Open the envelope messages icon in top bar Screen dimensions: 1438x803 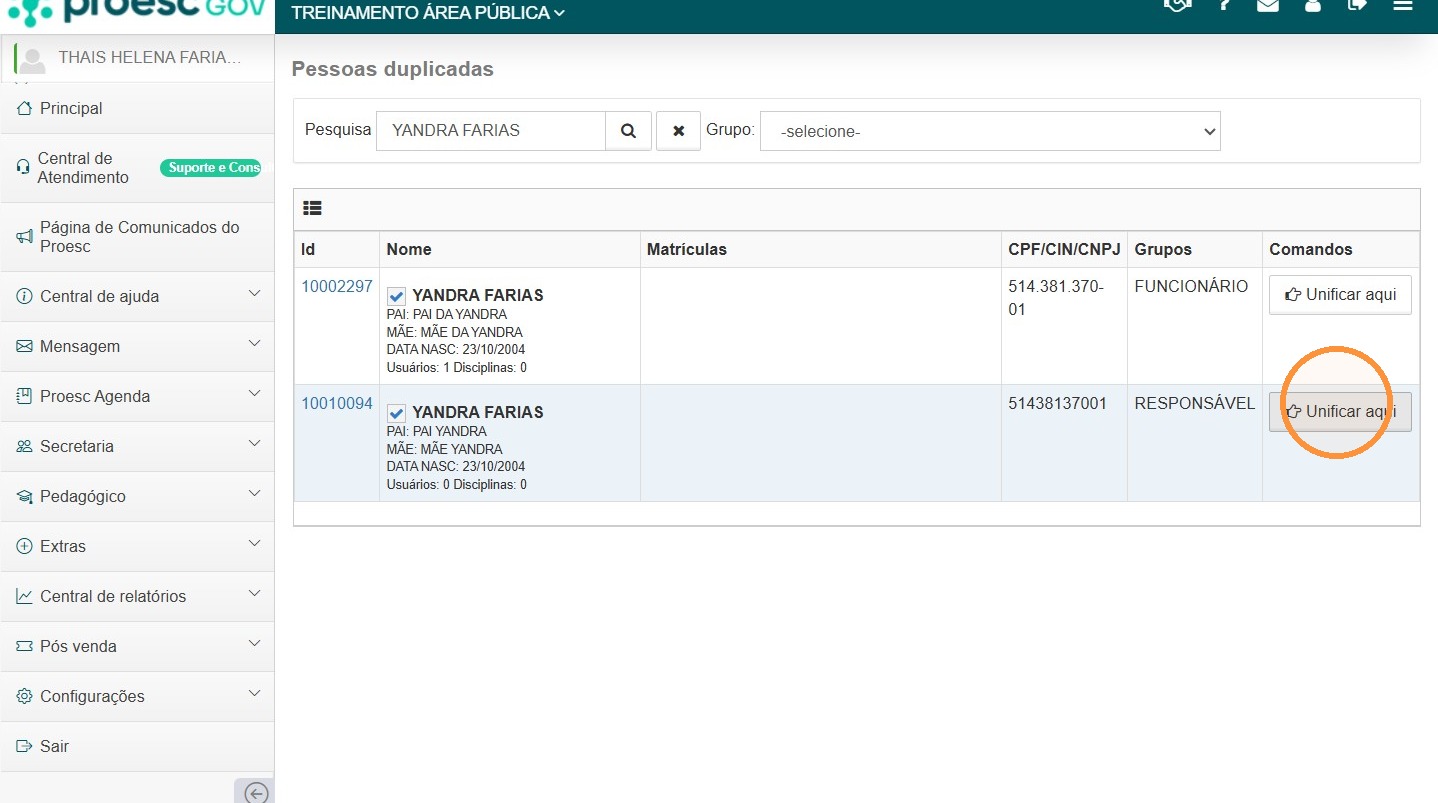coord(1268,5)
